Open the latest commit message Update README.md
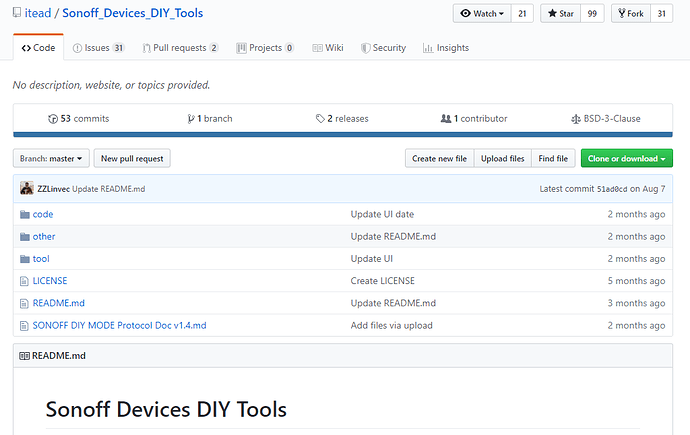The width and height of the screenshot is (690, 435). point(109,189)
